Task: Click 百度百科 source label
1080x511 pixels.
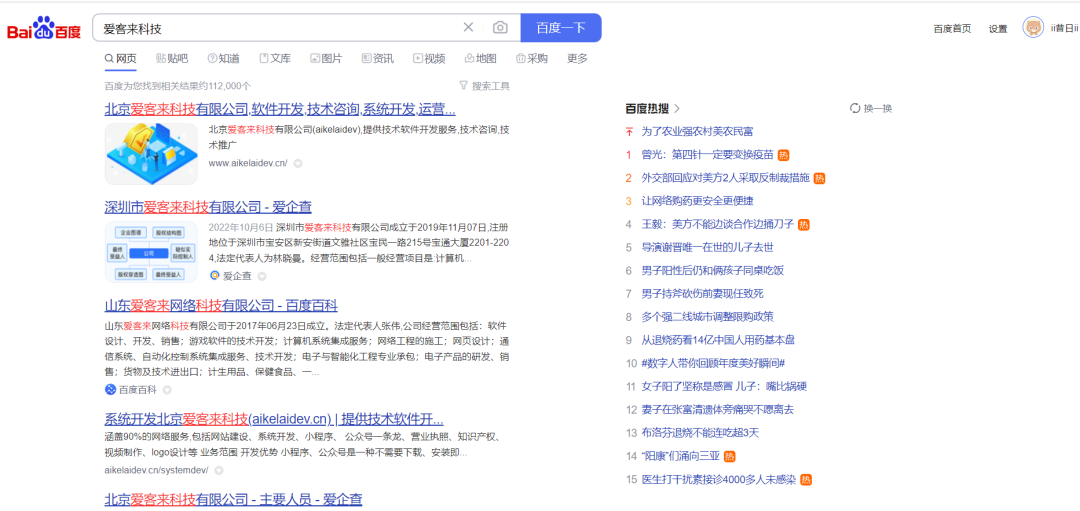Action: 131,390
